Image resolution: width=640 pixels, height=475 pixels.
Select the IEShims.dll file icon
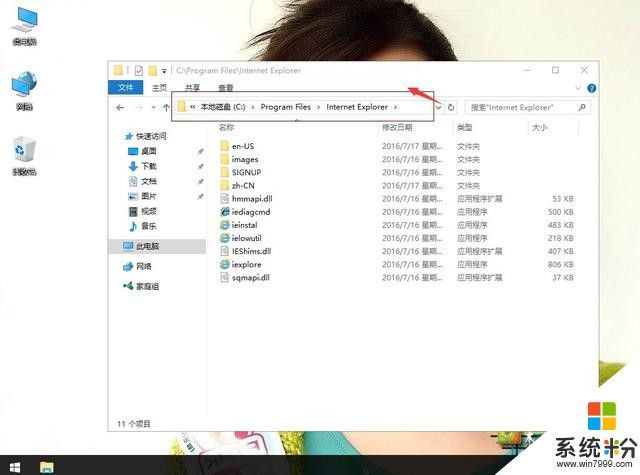pos(224,251)
